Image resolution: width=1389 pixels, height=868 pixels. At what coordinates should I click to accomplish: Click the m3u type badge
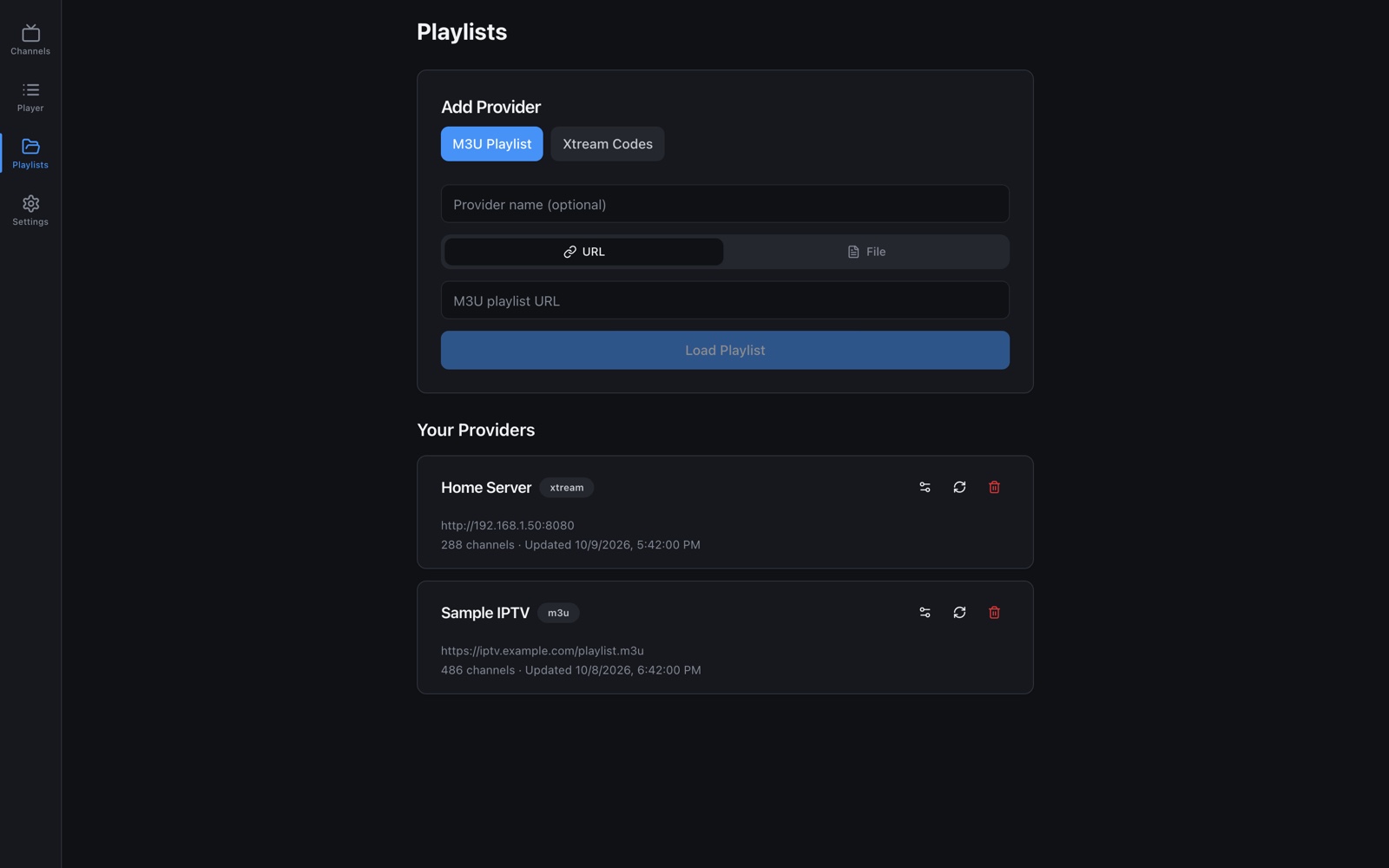pos(558,613)
